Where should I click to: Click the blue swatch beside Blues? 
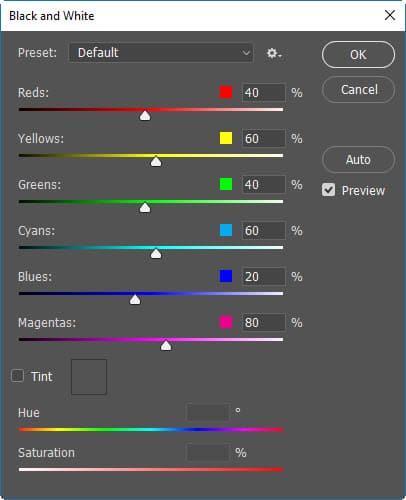click(x=226, y=276)
